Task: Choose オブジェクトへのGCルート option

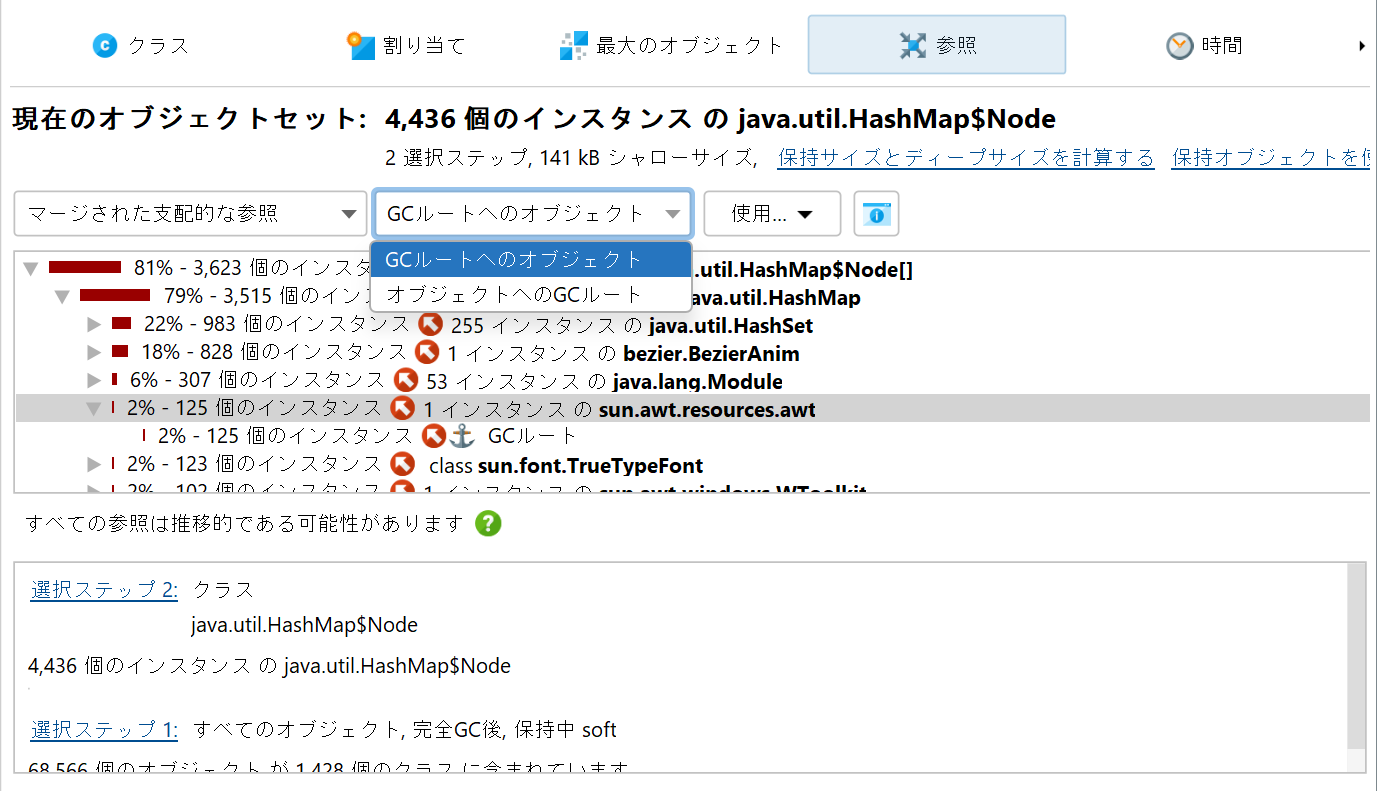Action: point(531,294)
